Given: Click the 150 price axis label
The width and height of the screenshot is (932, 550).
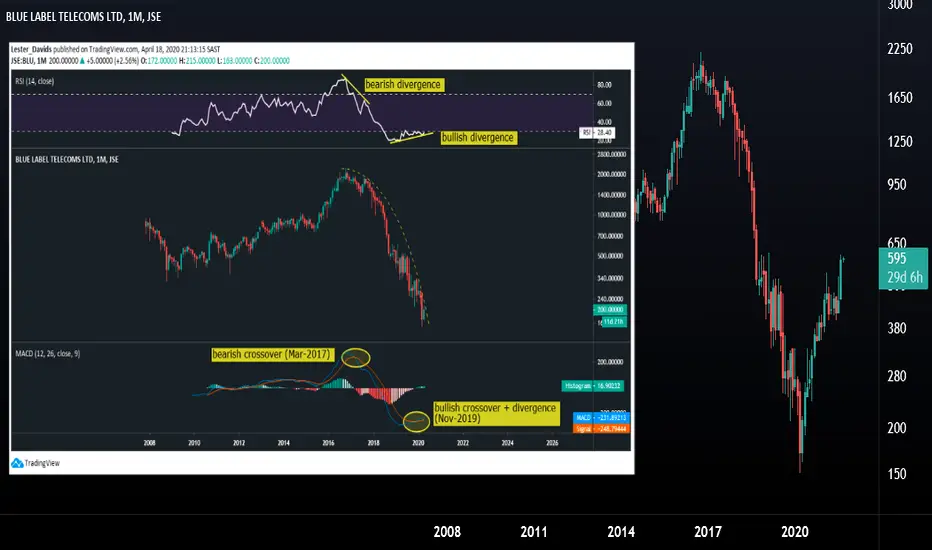Looking at the screenshot, I should click(x=896, y=474).
